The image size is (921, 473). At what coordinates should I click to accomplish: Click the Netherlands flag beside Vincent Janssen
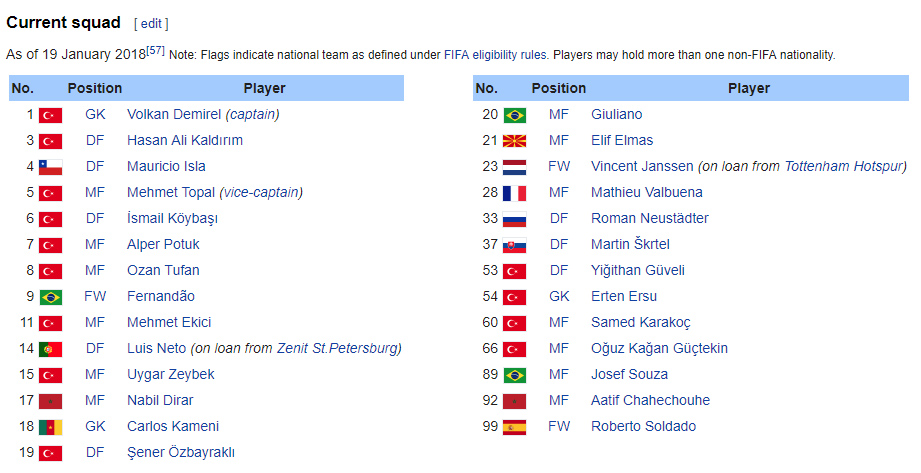tap(514, 167)
